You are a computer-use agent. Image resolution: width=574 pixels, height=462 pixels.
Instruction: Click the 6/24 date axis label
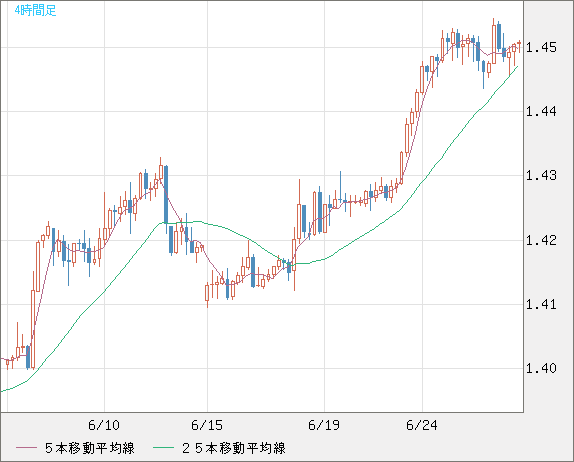422,425
